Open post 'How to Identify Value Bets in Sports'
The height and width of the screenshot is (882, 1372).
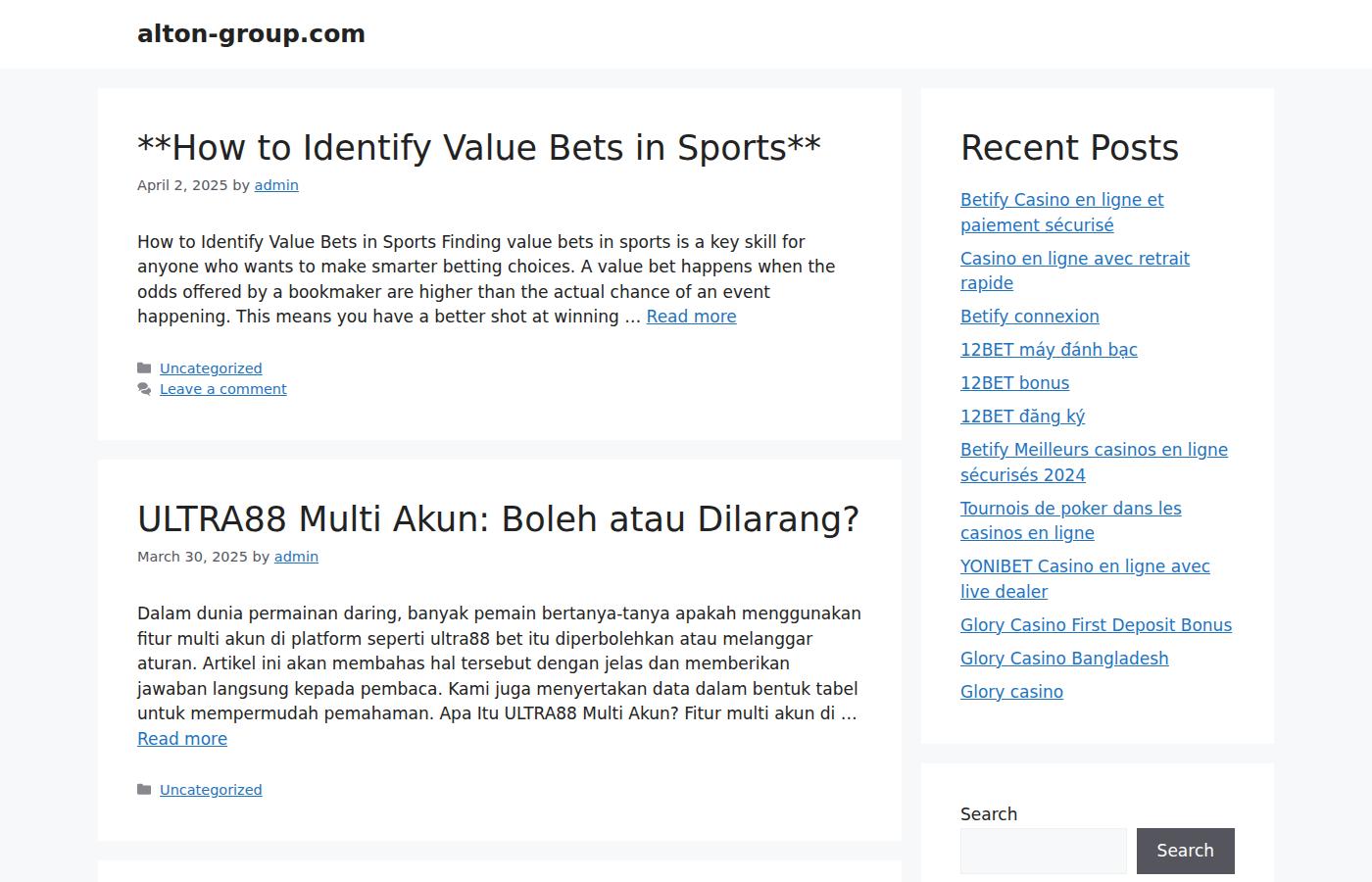point(479,148)
